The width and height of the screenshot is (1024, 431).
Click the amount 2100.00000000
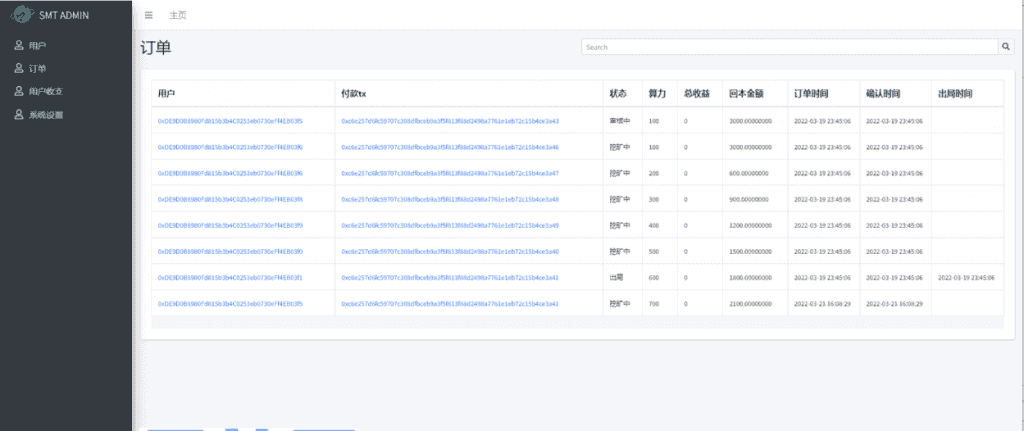tap(750, 304)
